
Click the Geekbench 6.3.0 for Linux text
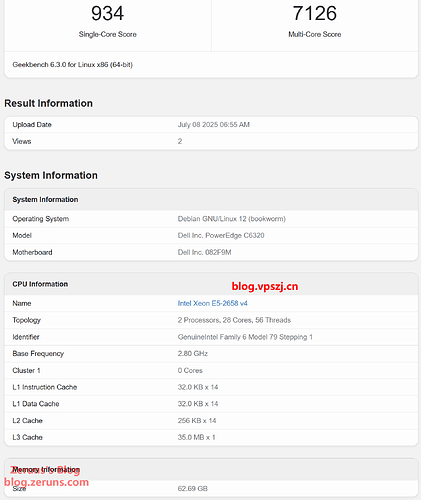(72, 65)
